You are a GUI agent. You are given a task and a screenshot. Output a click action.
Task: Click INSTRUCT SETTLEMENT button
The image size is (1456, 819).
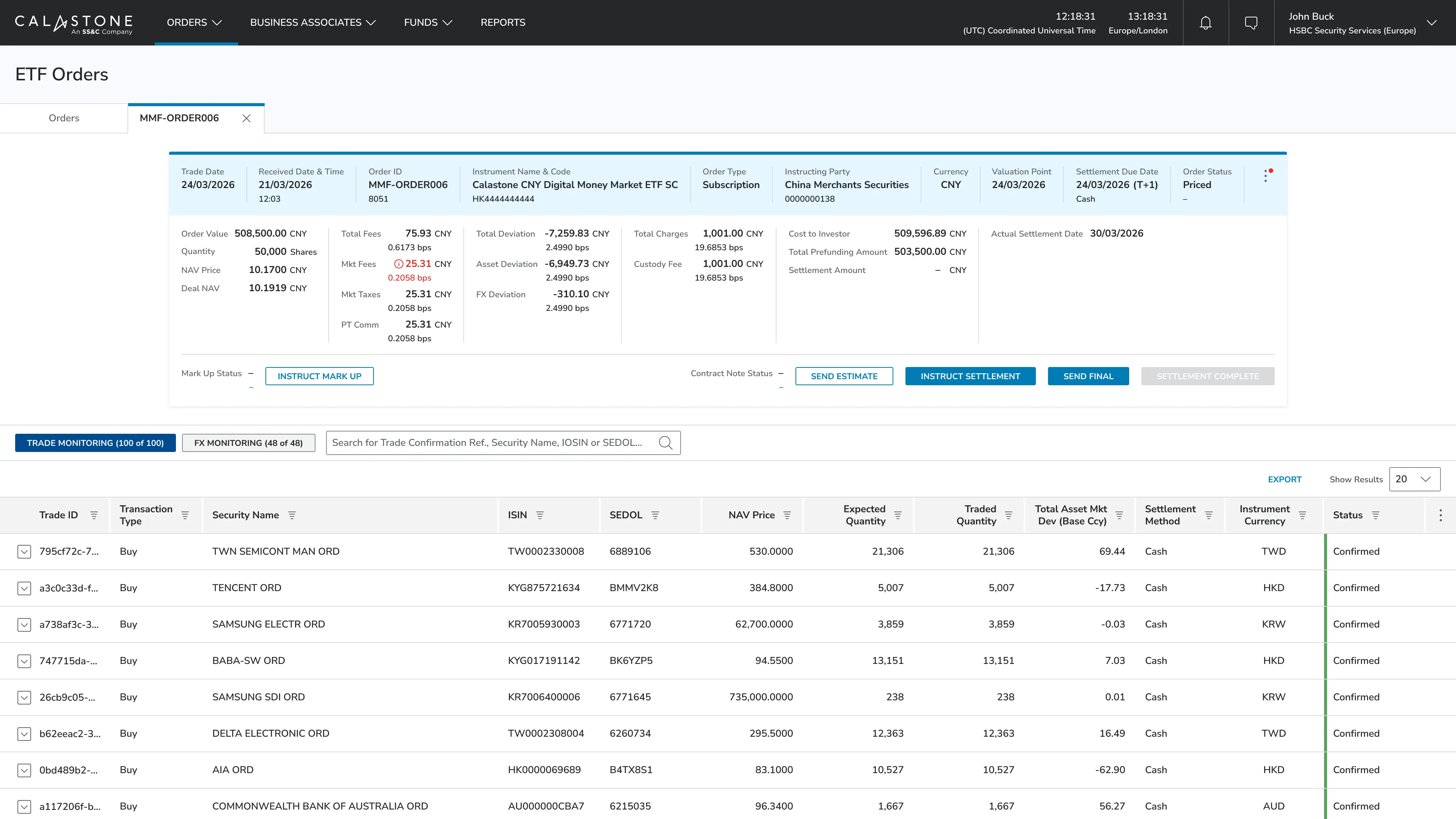pyautogui.click(x=971, y=377)
